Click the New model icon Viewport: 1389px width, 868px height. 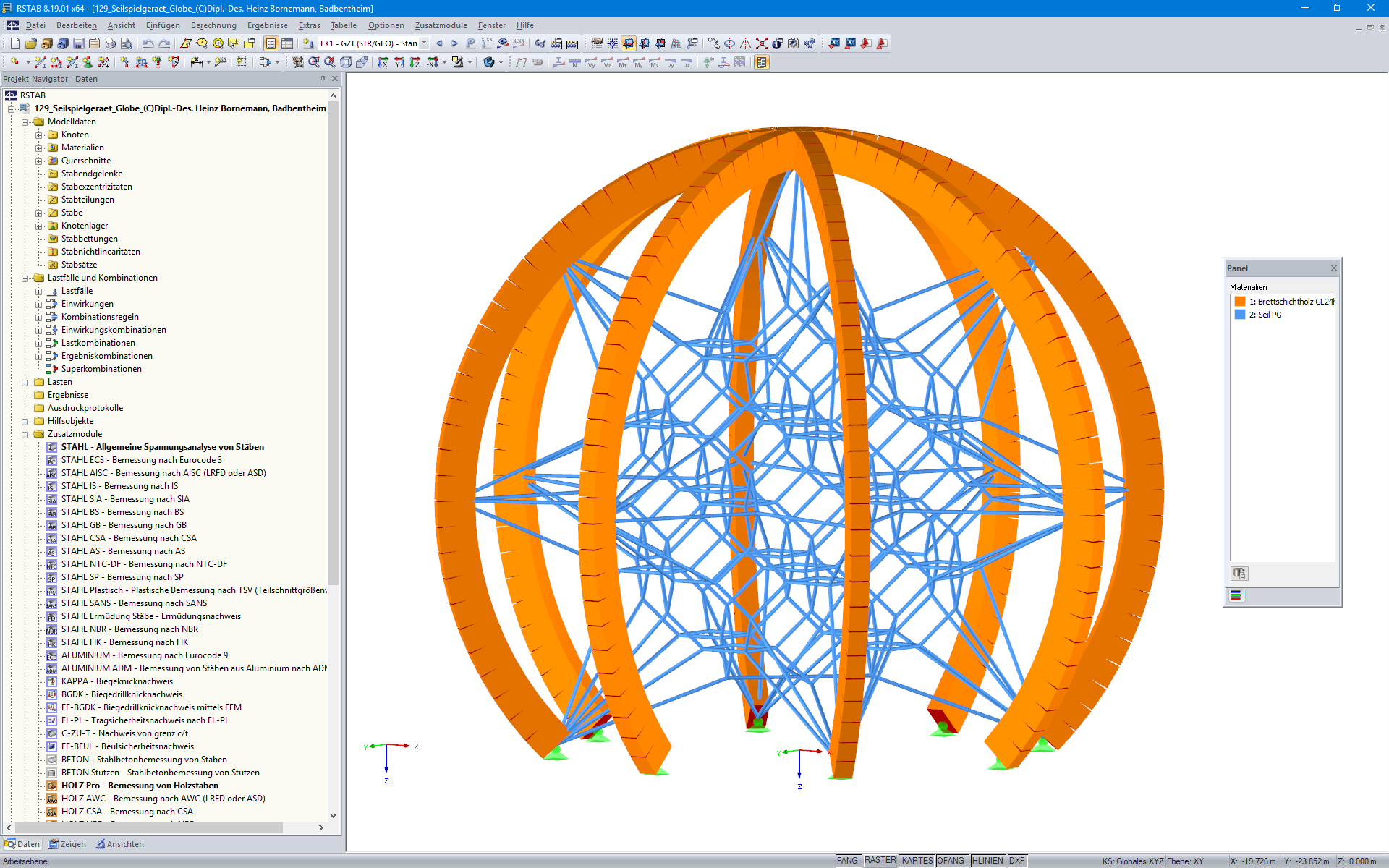[14, 43]
